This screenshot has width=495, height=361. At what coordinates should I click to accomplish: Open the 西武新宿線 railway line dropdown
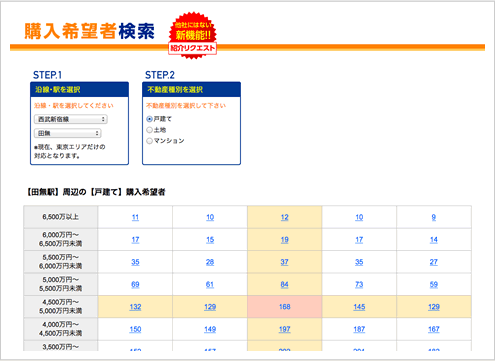71,119
